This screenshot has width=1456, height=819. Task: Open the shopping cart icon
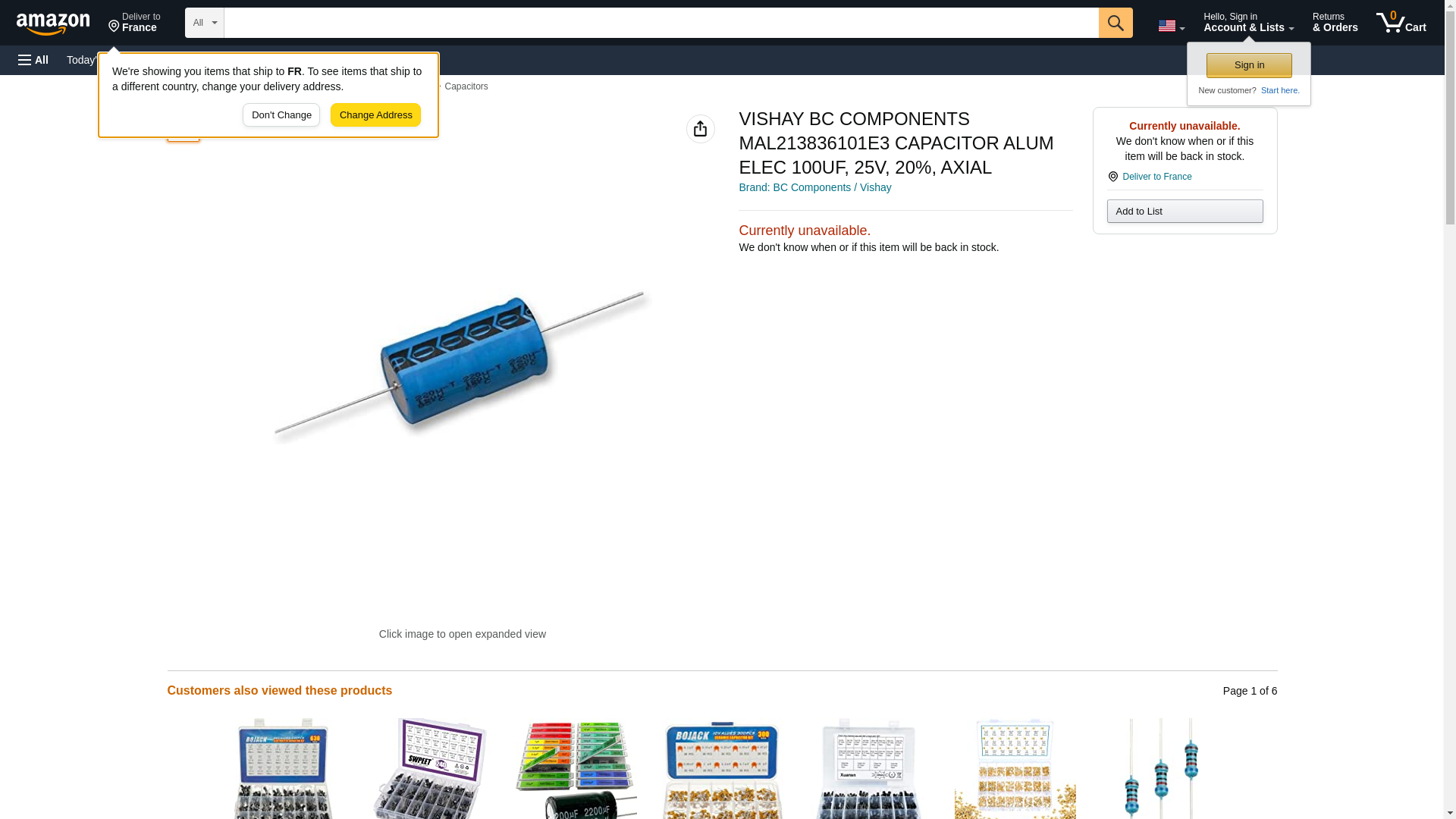[1401, 23]
